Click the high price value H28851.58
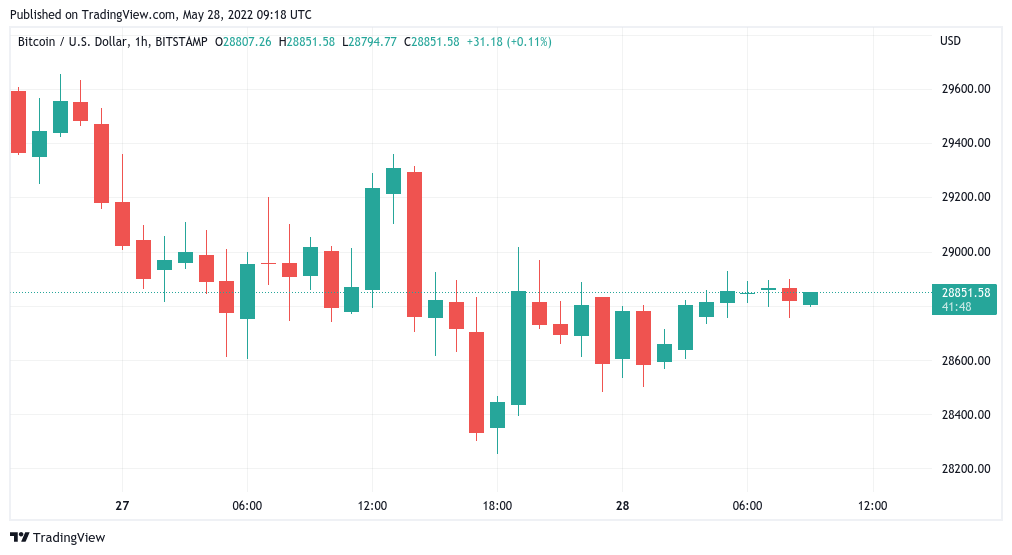 pos(307,41)
